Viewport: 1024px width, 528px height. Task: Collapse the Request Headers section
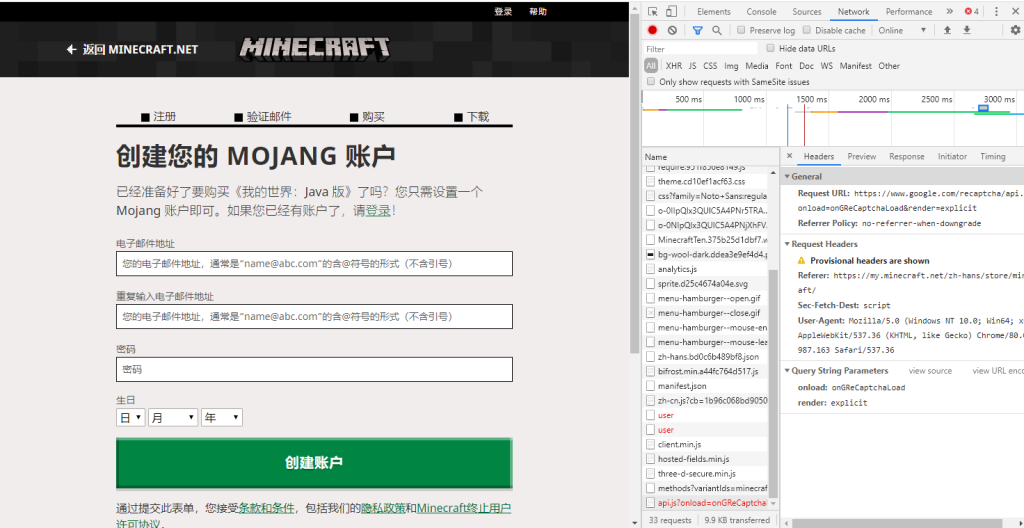[788, 244]
